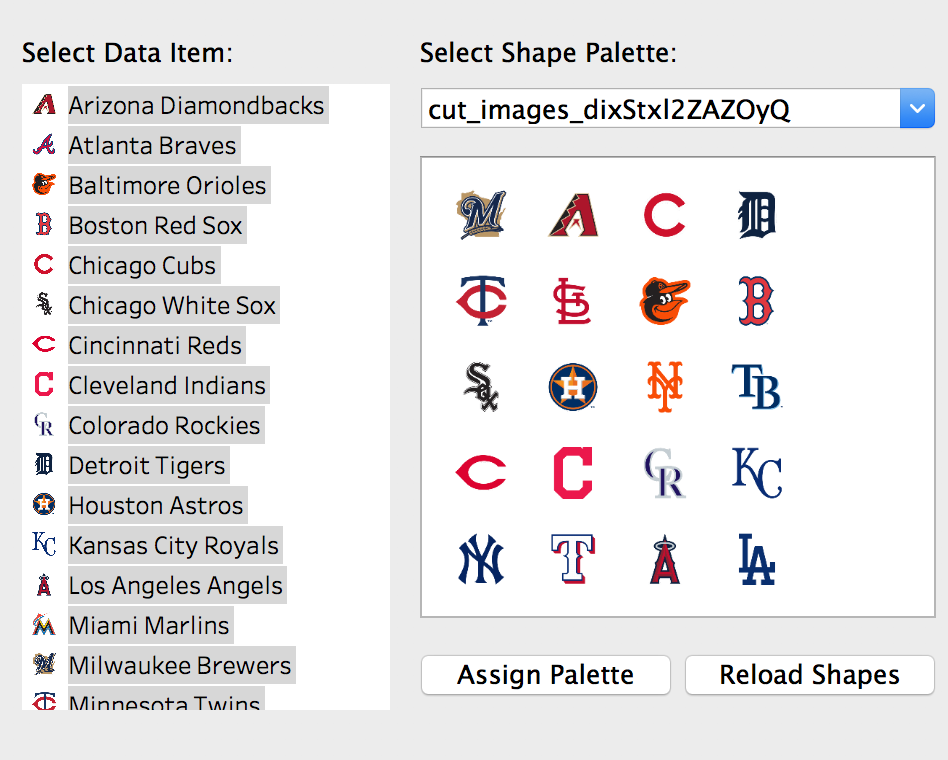
Task: Pick the New York Yankees logo shape
Action: point(481,559)
